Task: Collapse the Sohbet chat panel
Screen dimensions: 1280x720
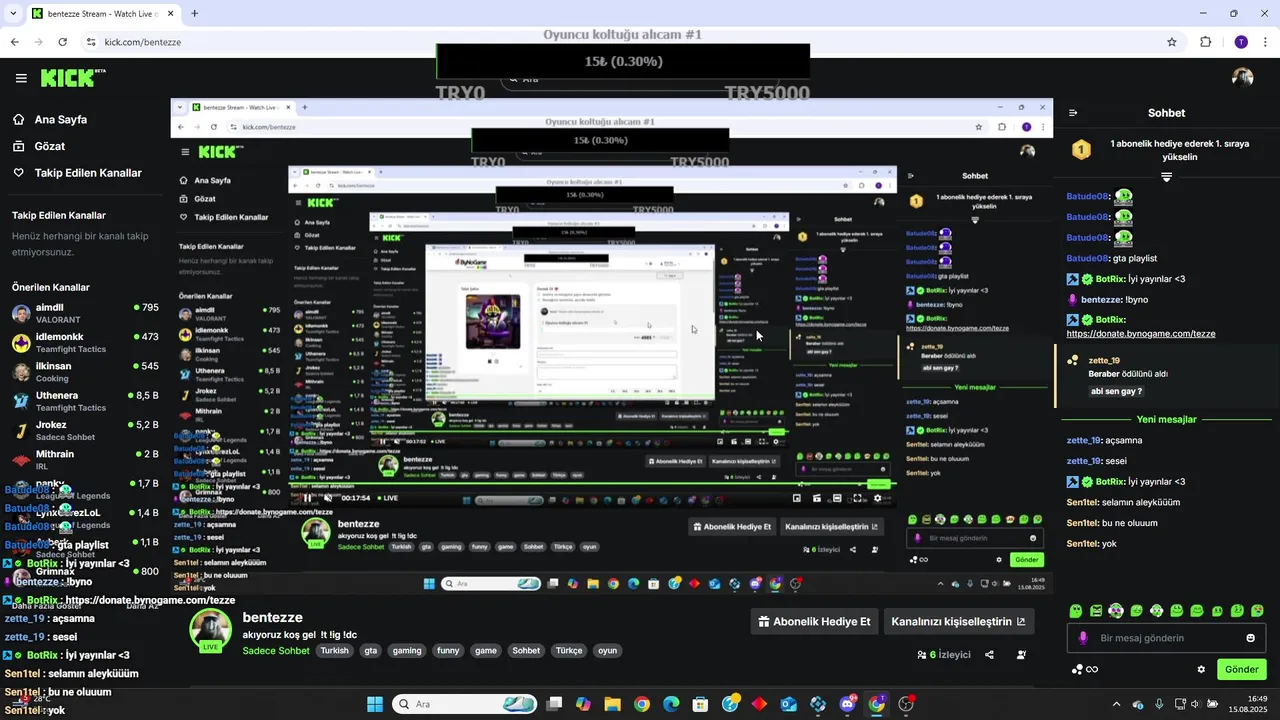Action: [1073, 114]
